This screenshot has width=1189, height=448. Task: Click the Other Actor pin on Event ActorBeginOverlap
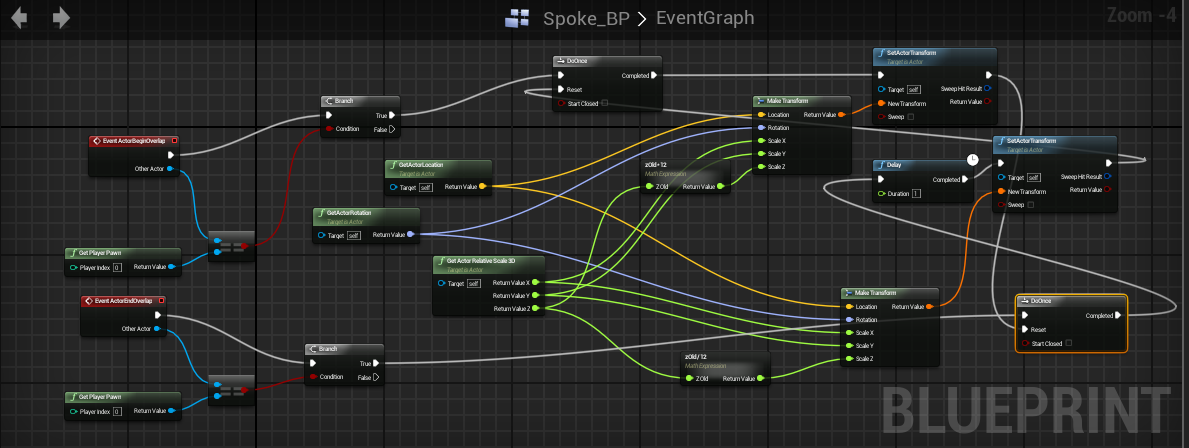pos(170,168)
